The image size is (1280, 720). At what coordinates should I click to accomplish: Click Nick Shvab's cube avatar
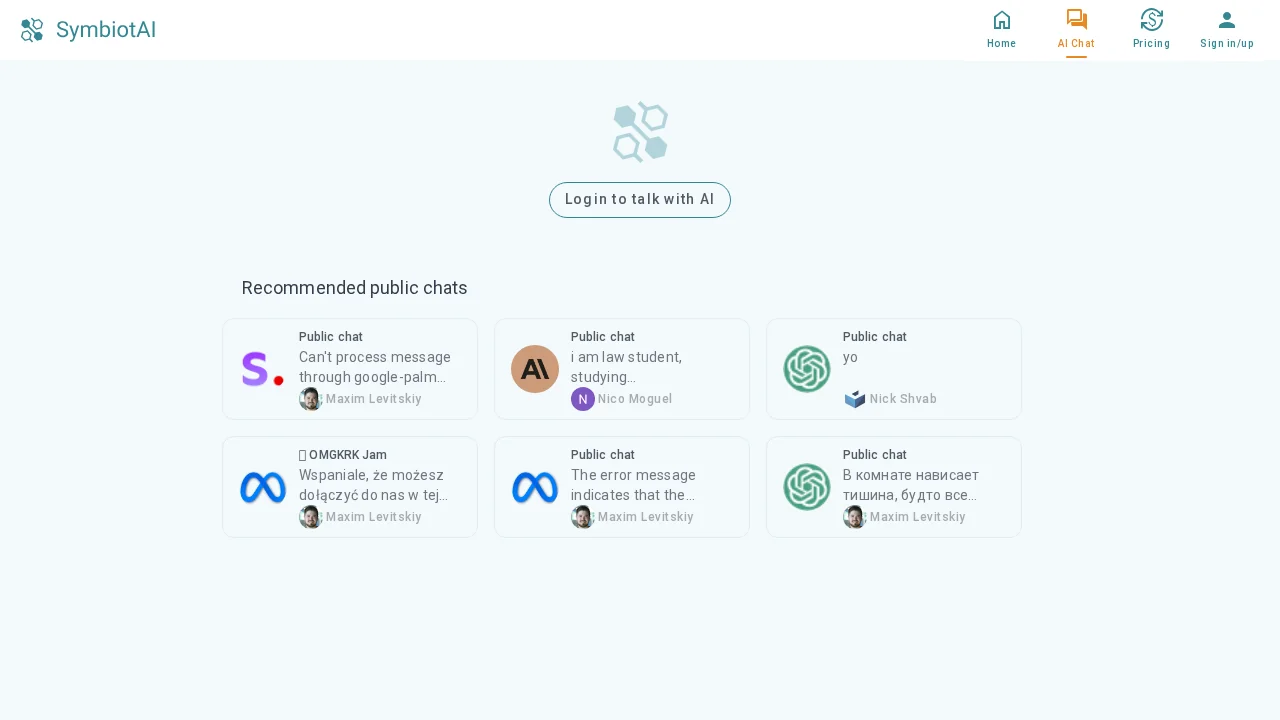click(x=855, y=399)
